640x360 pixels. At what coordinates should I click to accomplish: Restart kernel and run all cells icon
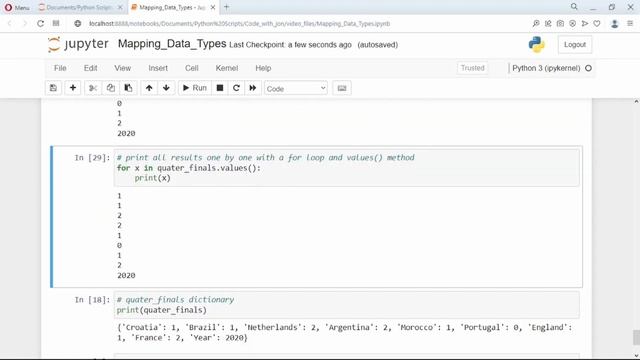(253, 88)
